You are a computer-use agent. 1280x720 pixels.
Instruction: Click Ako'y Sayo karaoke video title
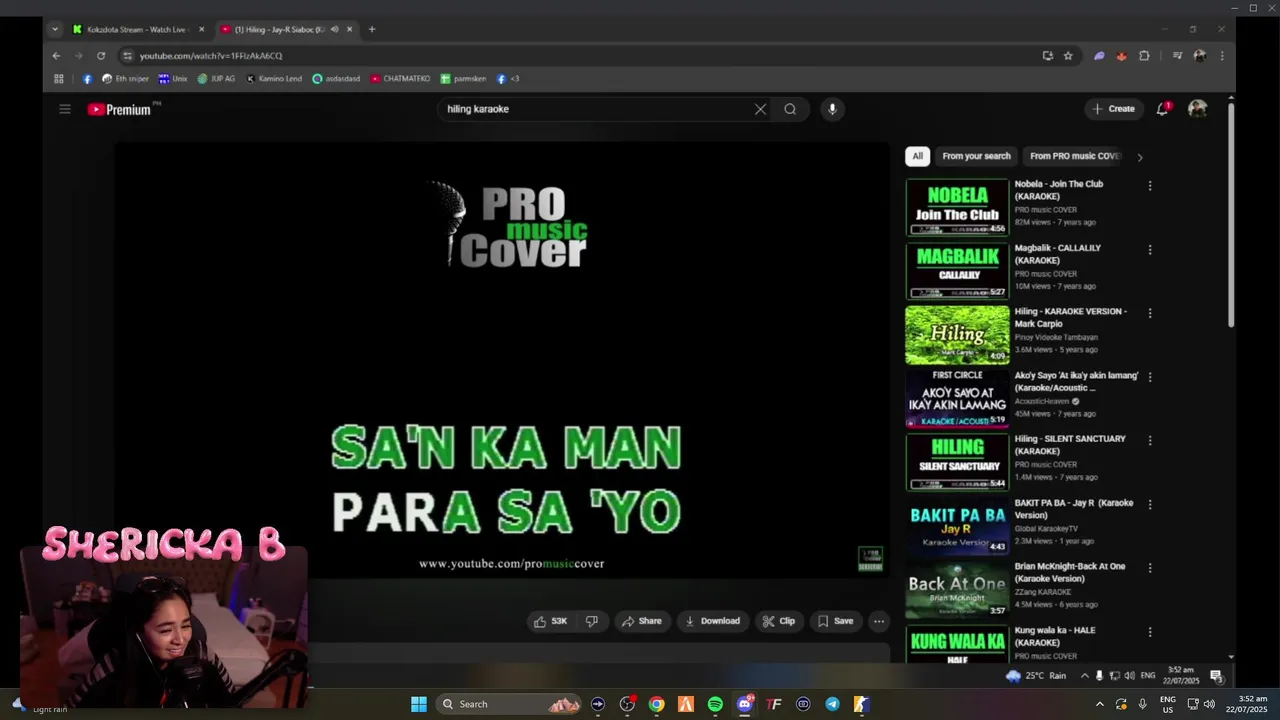point(1076,381)
